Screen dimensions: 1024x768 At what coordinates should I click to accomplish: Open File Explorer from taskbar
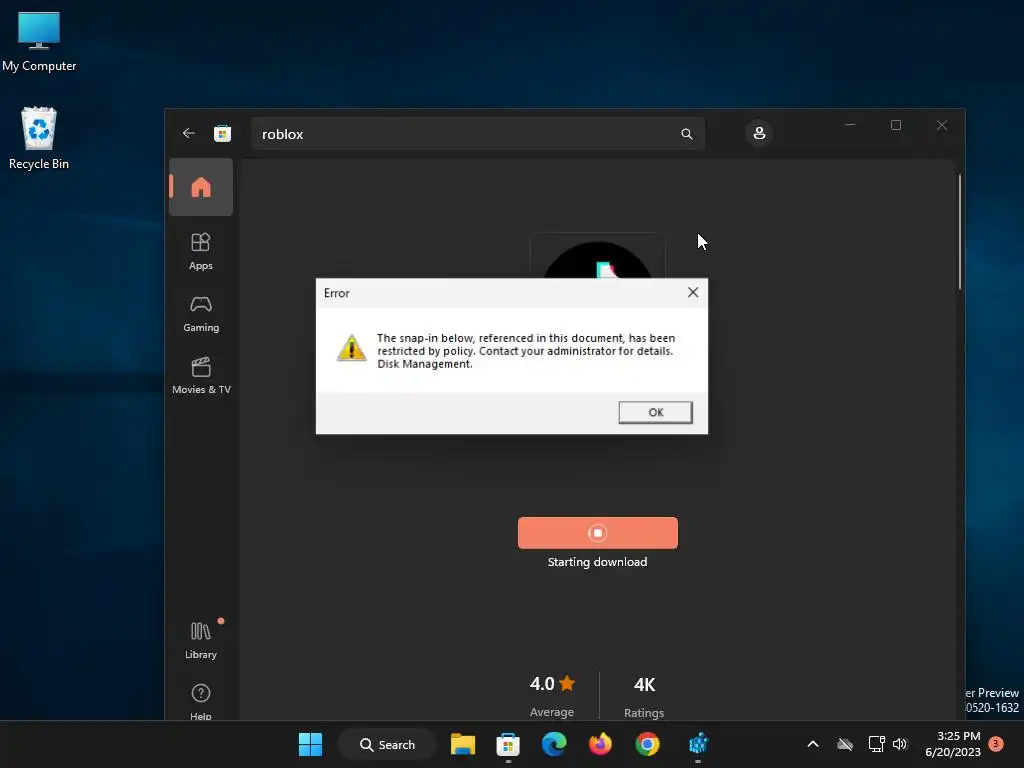tap(463, 744)
